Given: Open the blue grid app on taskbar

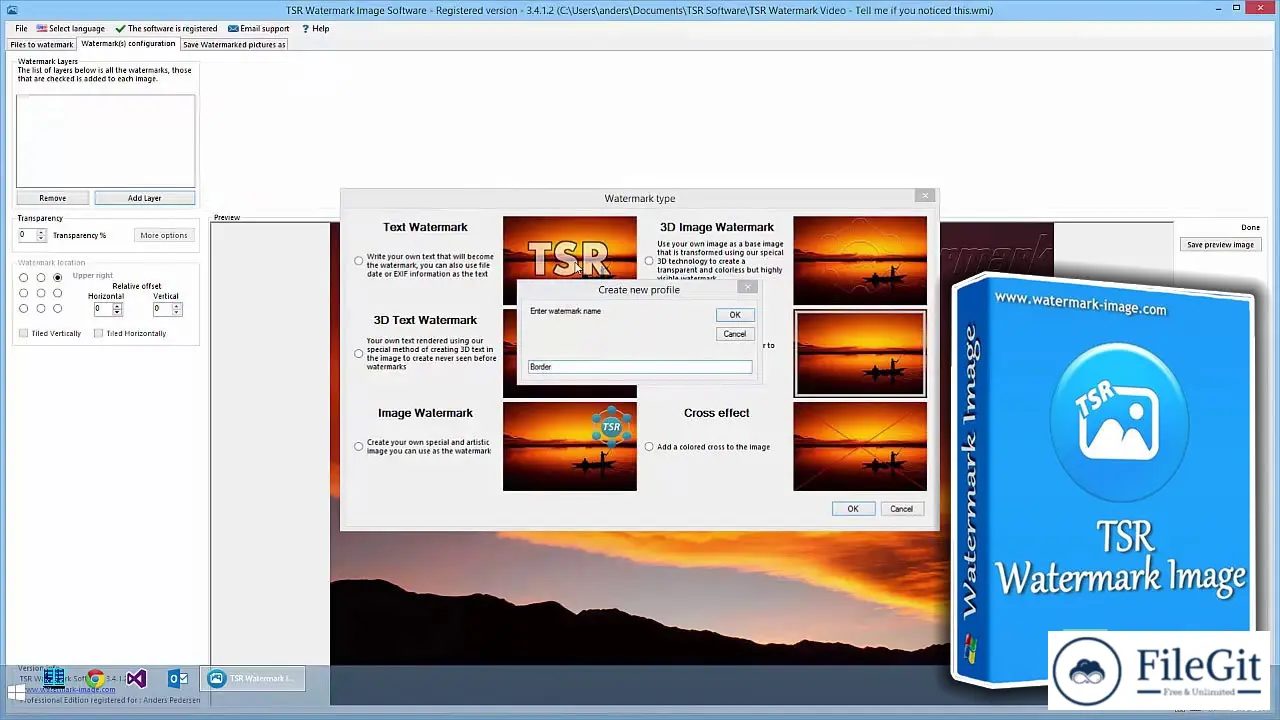Looking at the screenshot, I should pyautogui.click(x=54, y=679).
